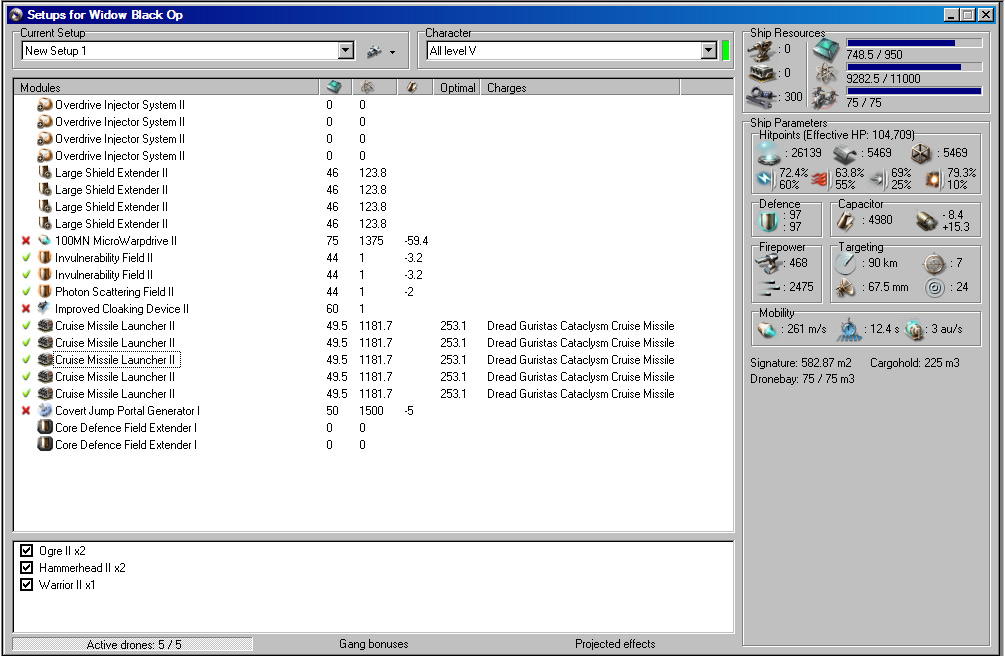The image size is (1005, 656).
Task: Click the calibration 300 rig icon
Action: (761, 97)
